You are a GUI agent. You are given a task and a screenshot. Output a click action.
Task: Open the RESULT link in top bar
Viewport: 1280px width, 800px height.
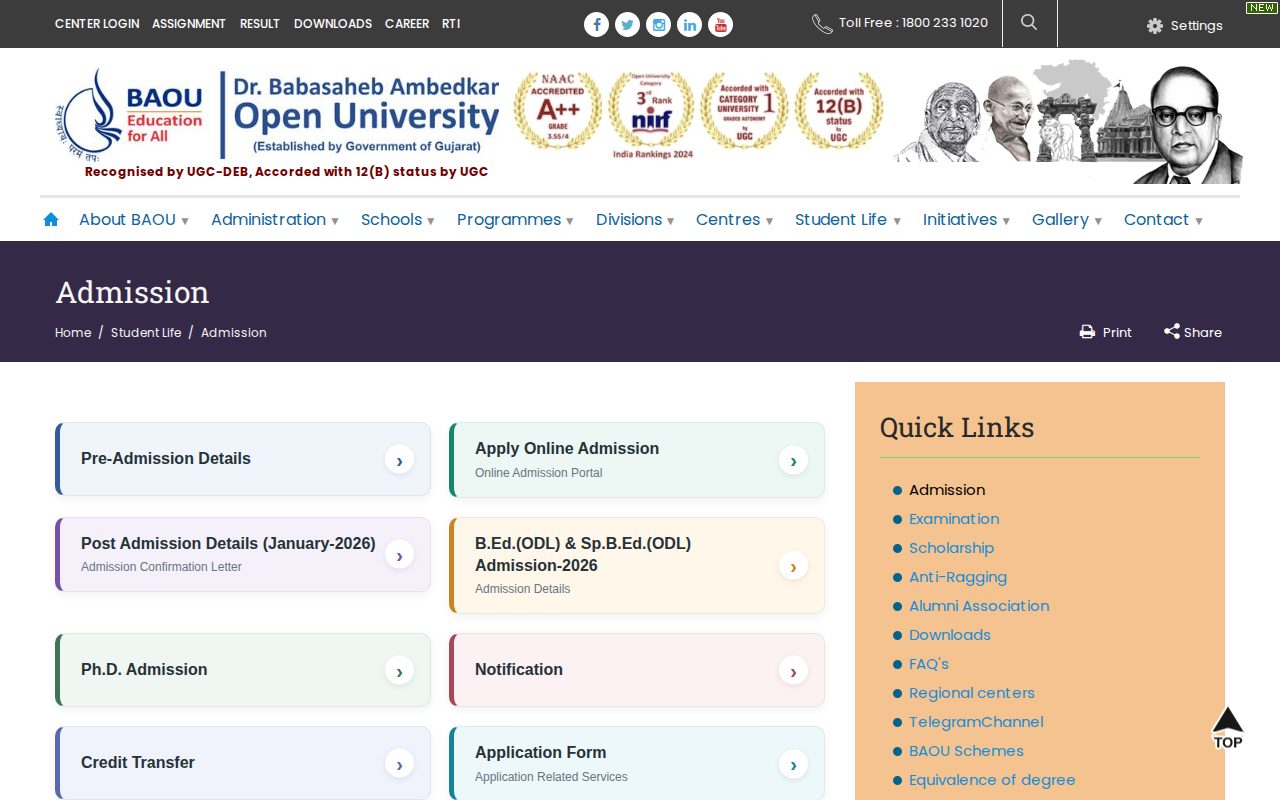(260, 23)
